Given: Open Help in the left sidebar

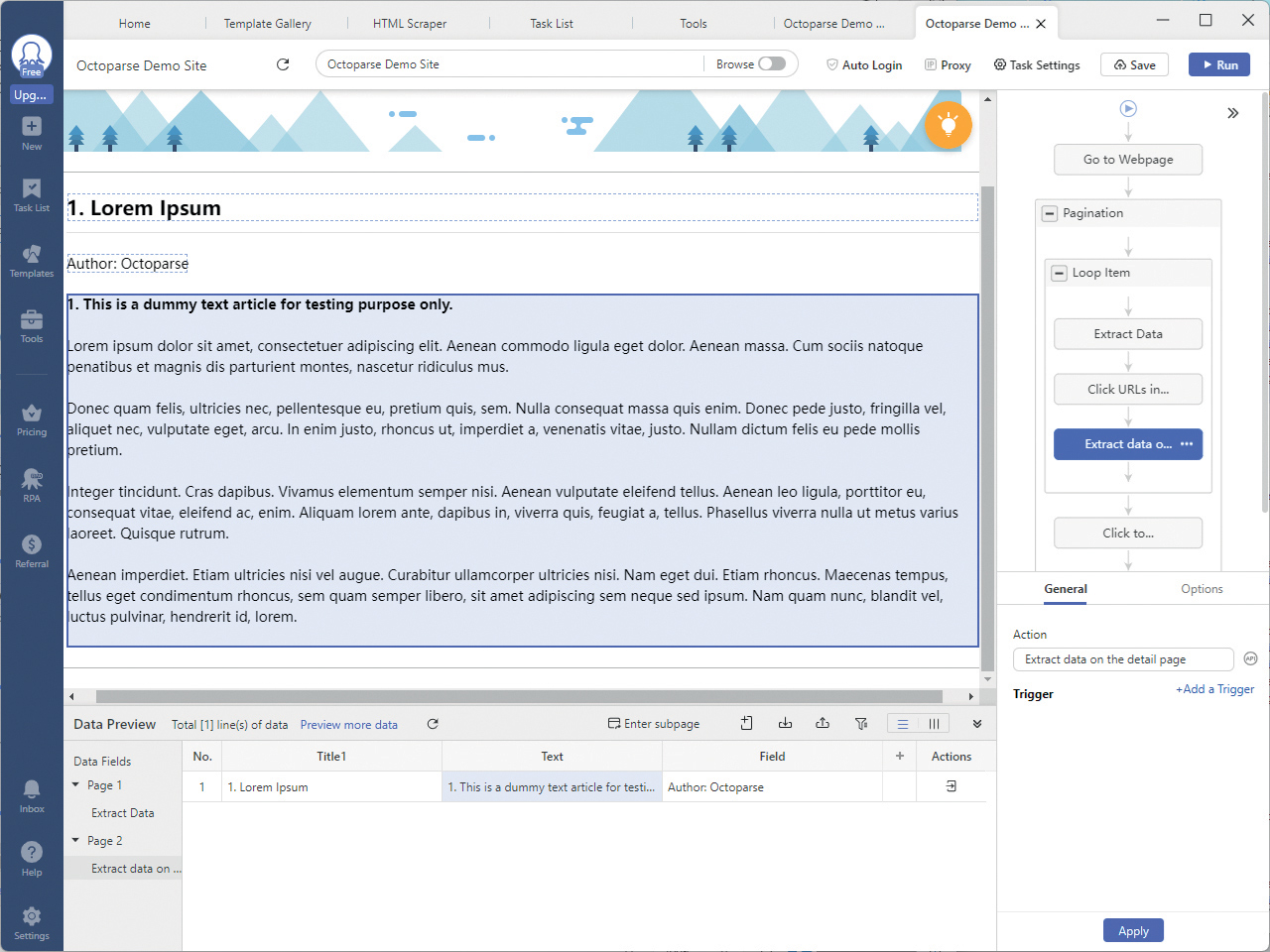Looking at the screenshot, I should point(32,859).
